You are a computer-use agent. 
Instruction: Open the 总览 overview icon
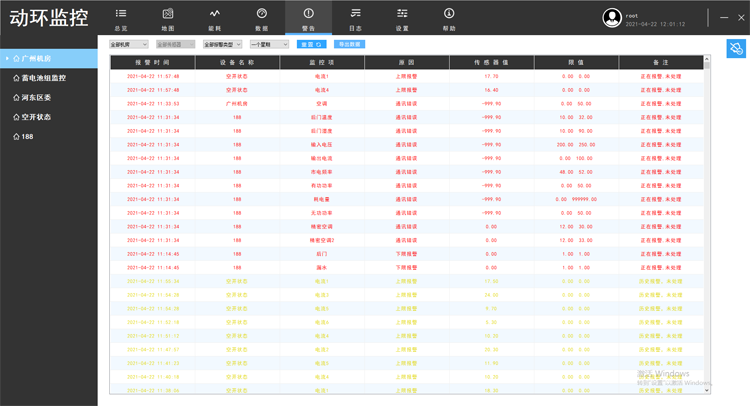pos(121,13)
